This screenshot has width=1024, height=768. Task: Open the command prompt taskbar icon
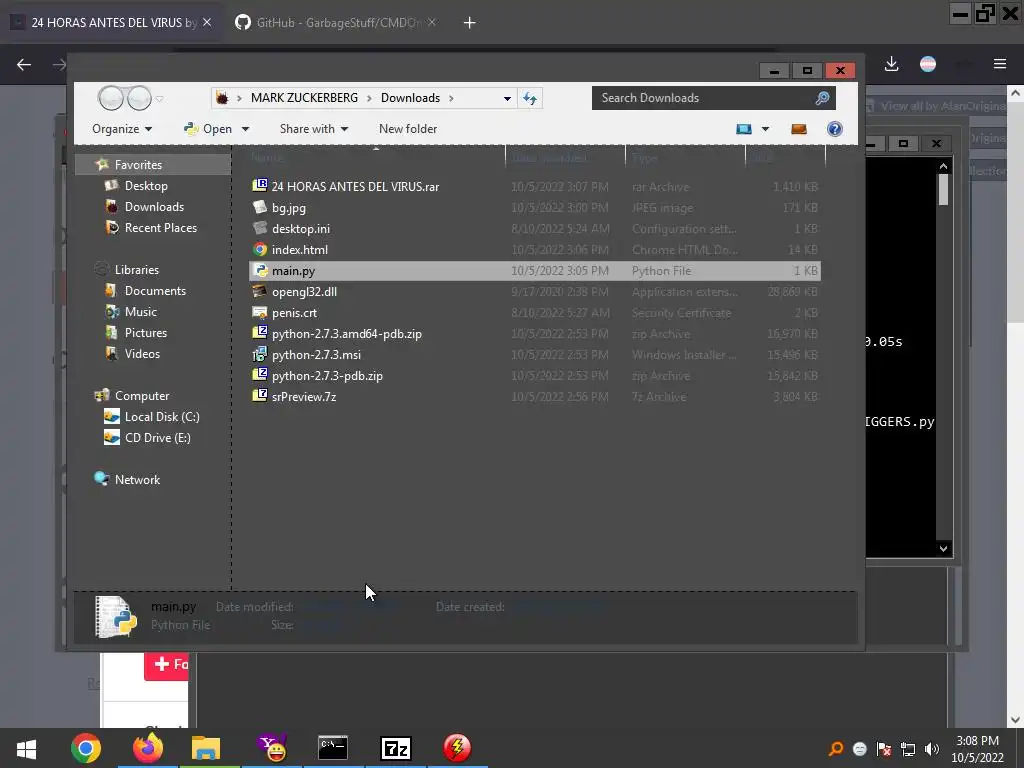pyautogui.click(x=333, y=748)
